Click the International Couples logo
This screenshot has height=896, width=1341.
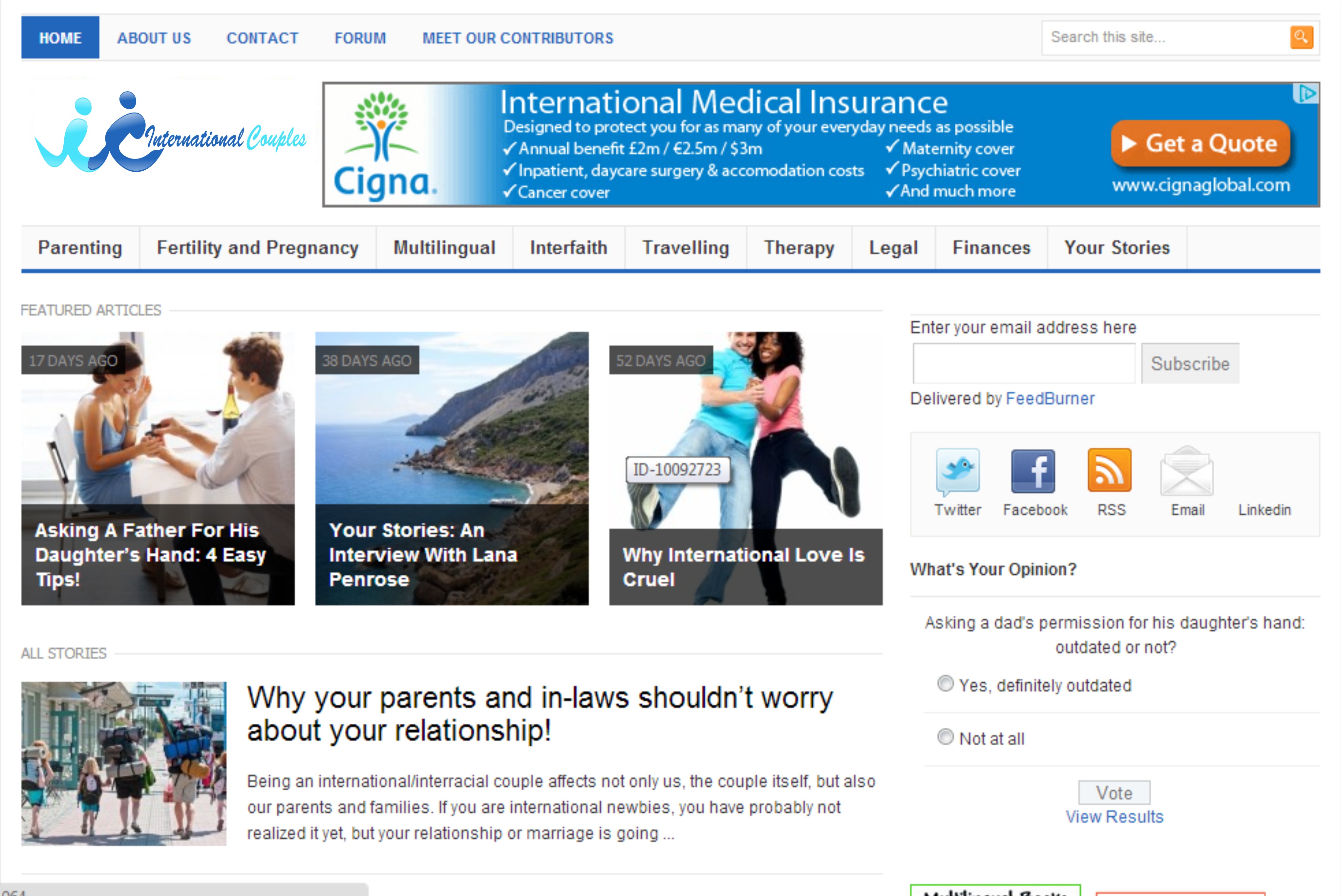(x=170, y=133)
